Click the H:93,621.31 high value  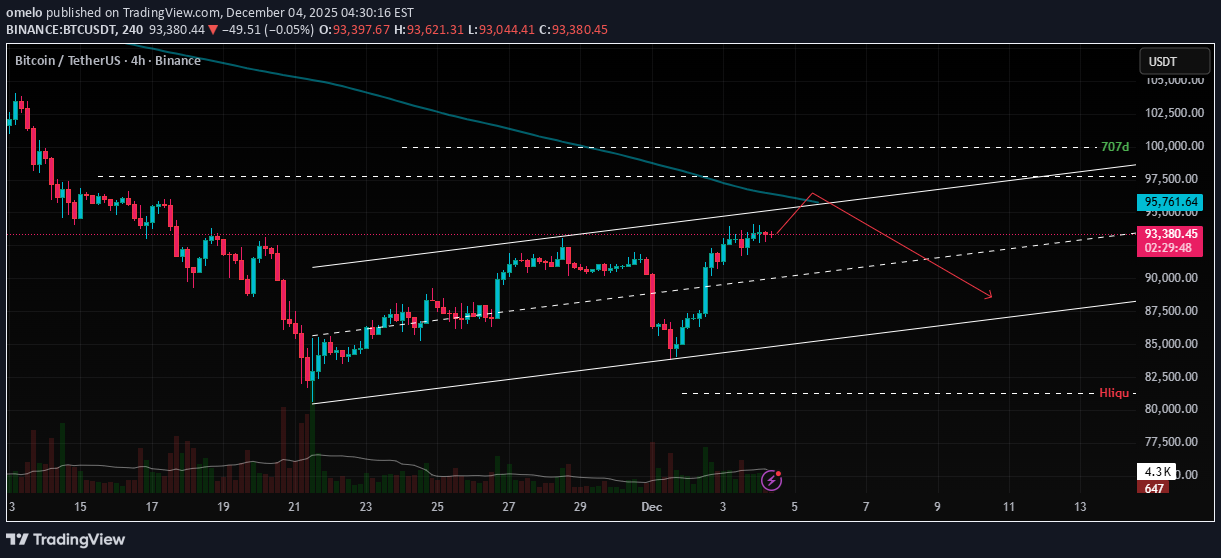pyautogui.click(x=430, y=30)
